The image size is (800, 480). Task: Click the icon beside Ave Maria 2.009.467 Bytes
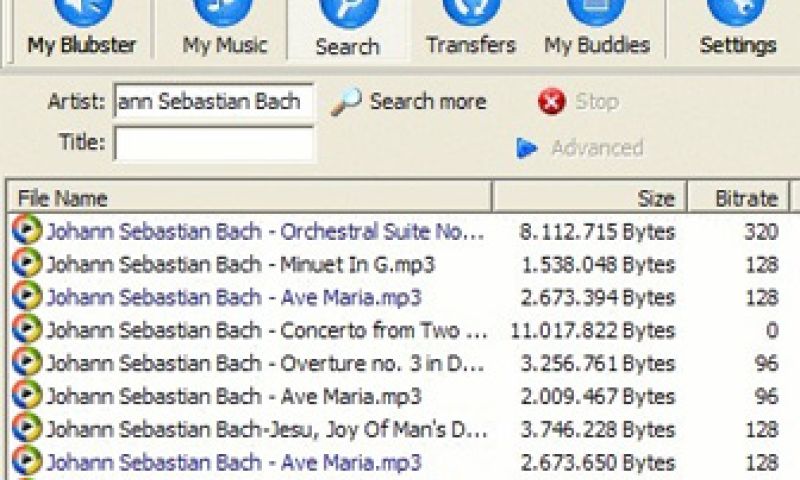click(27, 395)
